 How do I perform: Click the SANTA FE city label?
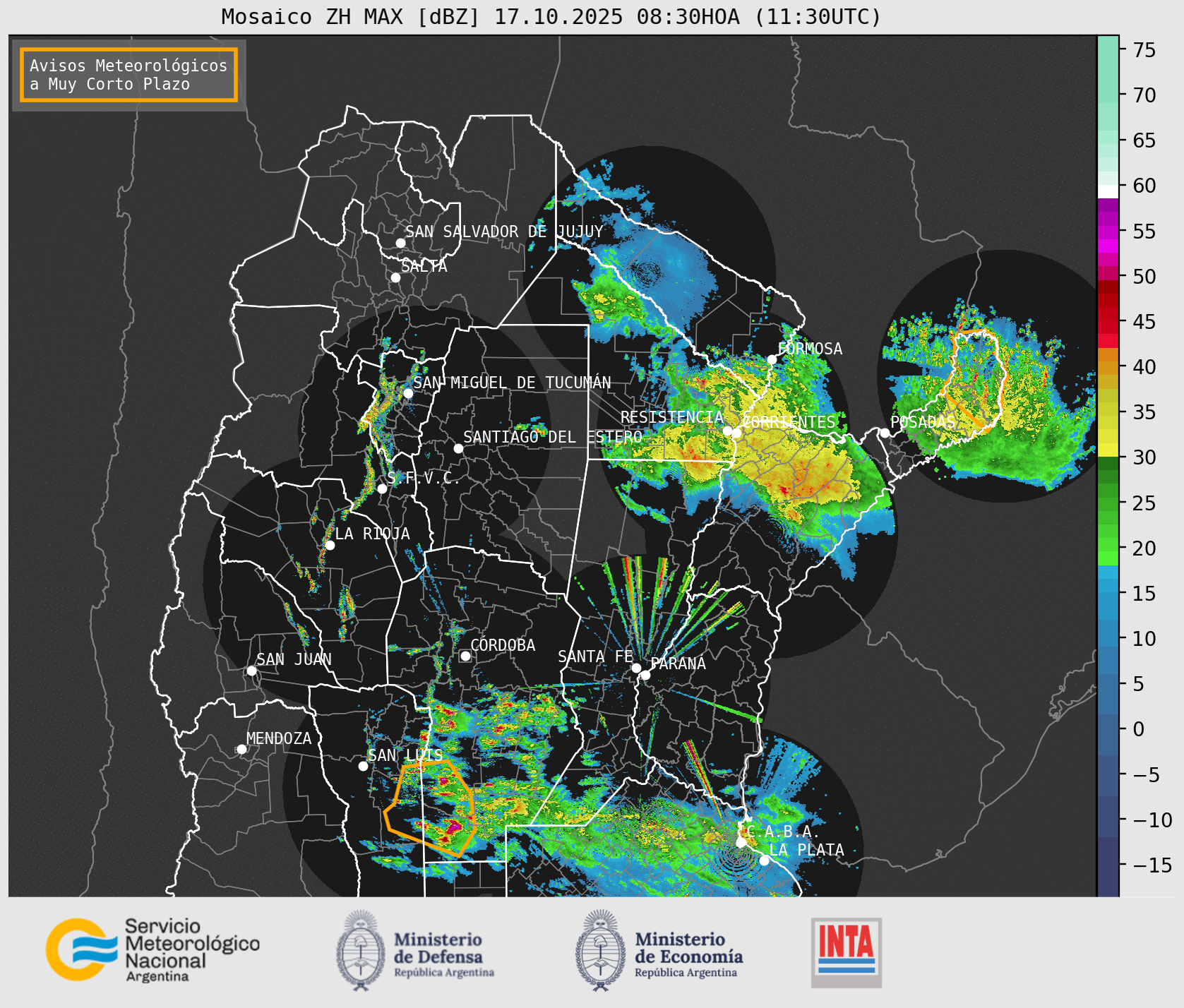595,656
